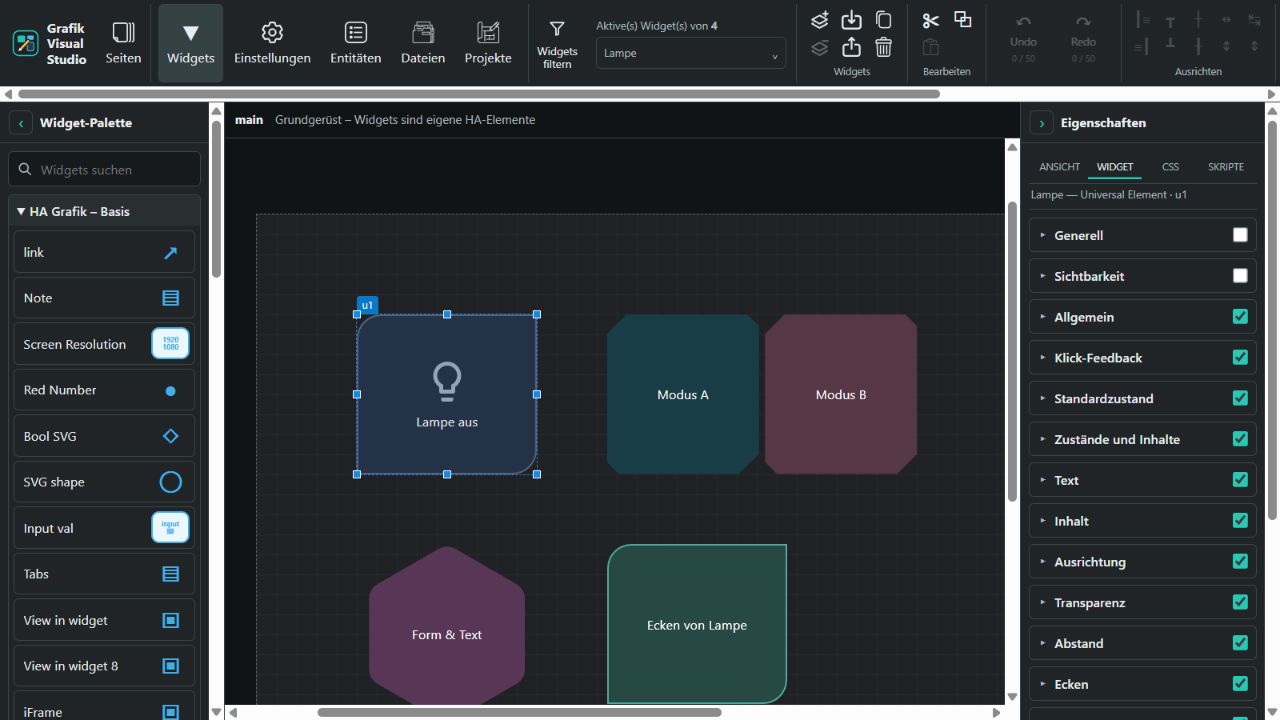Viewport: 1280px width, 720px height.
Task: Collapse the Eigenschaften panel arrow
Action: tap(1041, 123)
